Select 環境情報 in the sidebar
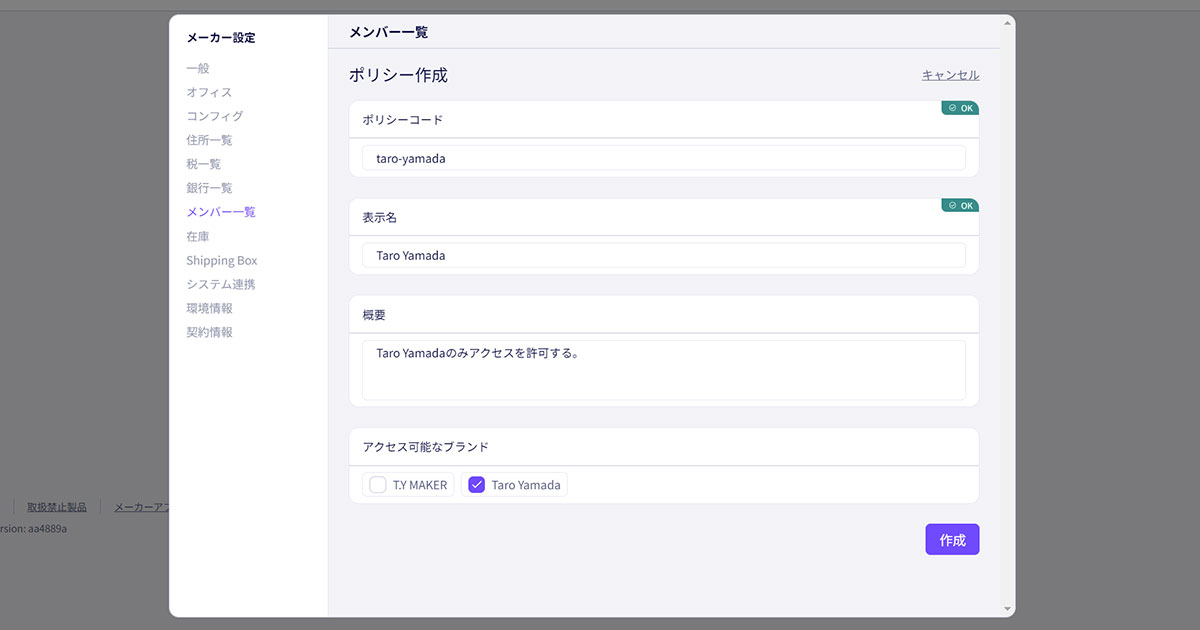Image resolution: width=1200 pixels, height=630 pixels. [x=209, y=308]
